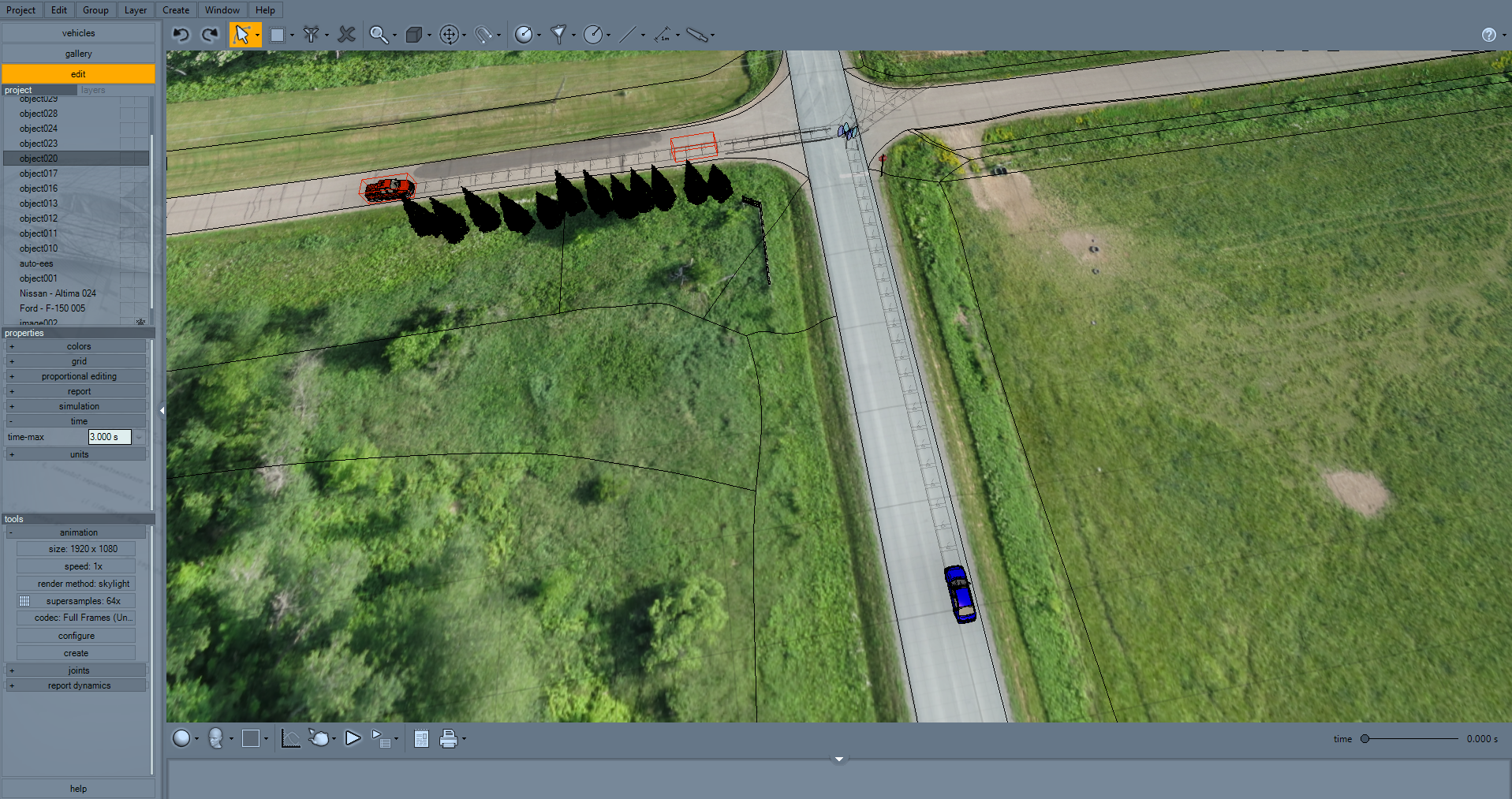Select the line drawing tool

click(628, 35)
